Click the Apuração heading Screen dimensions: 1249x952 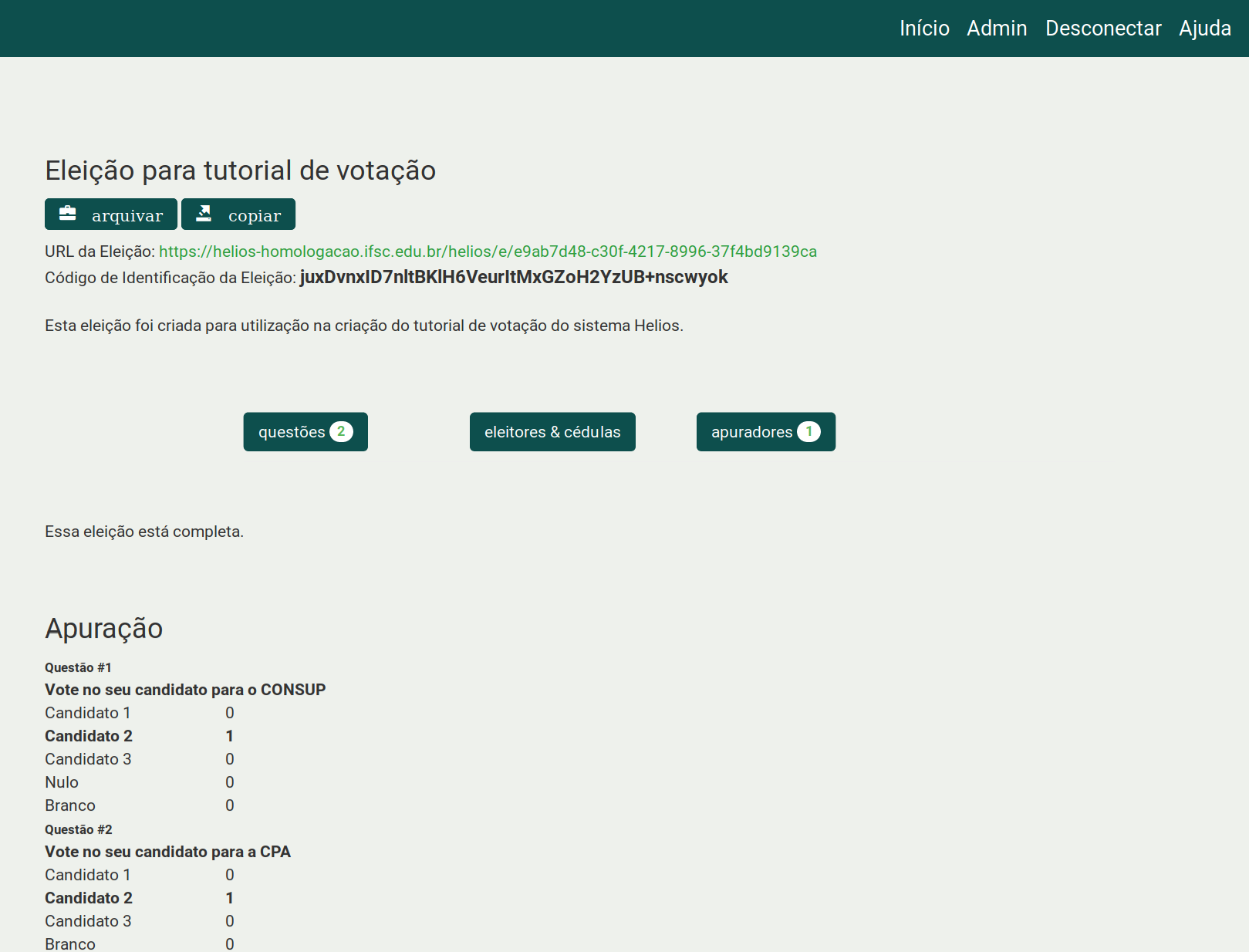[103, 629]
